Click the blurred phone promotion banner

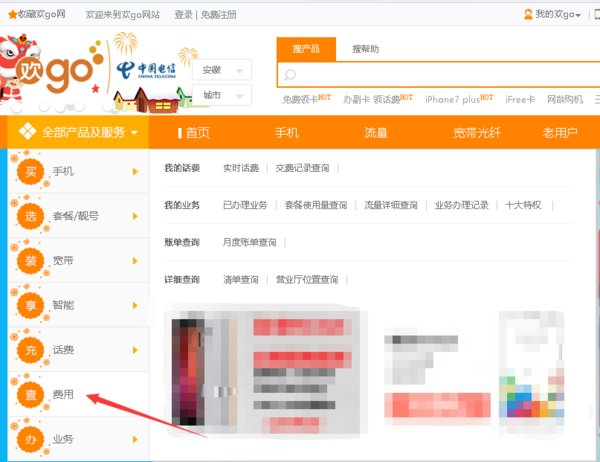coord(265,370)
